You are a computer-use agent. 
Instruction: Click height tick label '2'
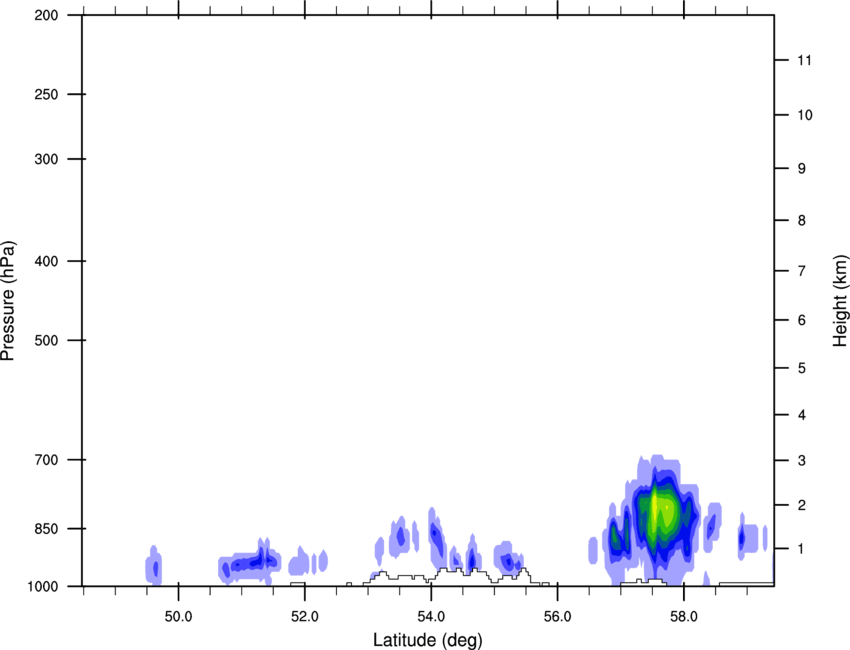802,505
